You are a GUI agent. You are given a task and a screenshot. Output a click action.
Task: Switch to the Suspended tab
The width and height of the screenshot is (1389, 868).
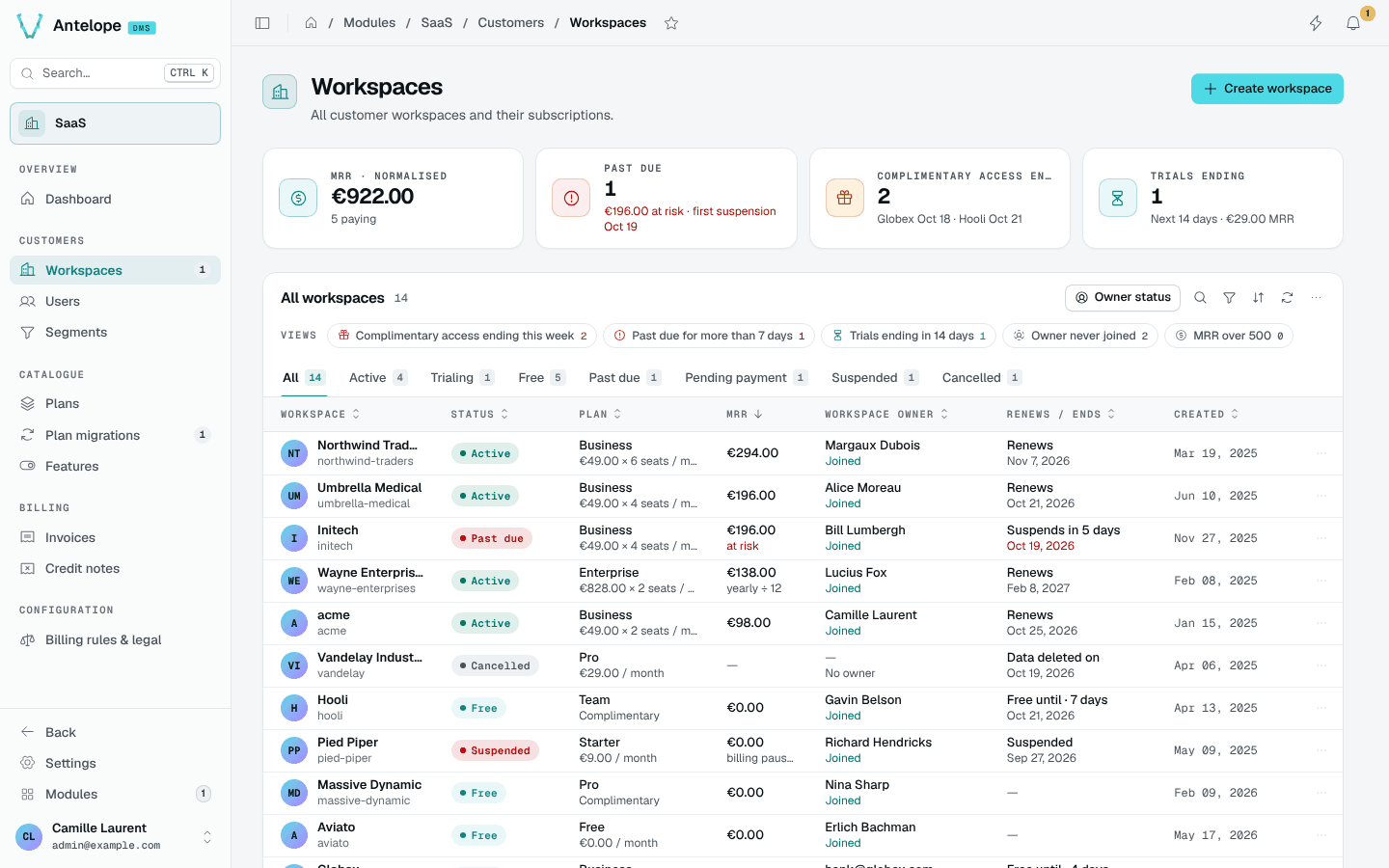point(875,378)
